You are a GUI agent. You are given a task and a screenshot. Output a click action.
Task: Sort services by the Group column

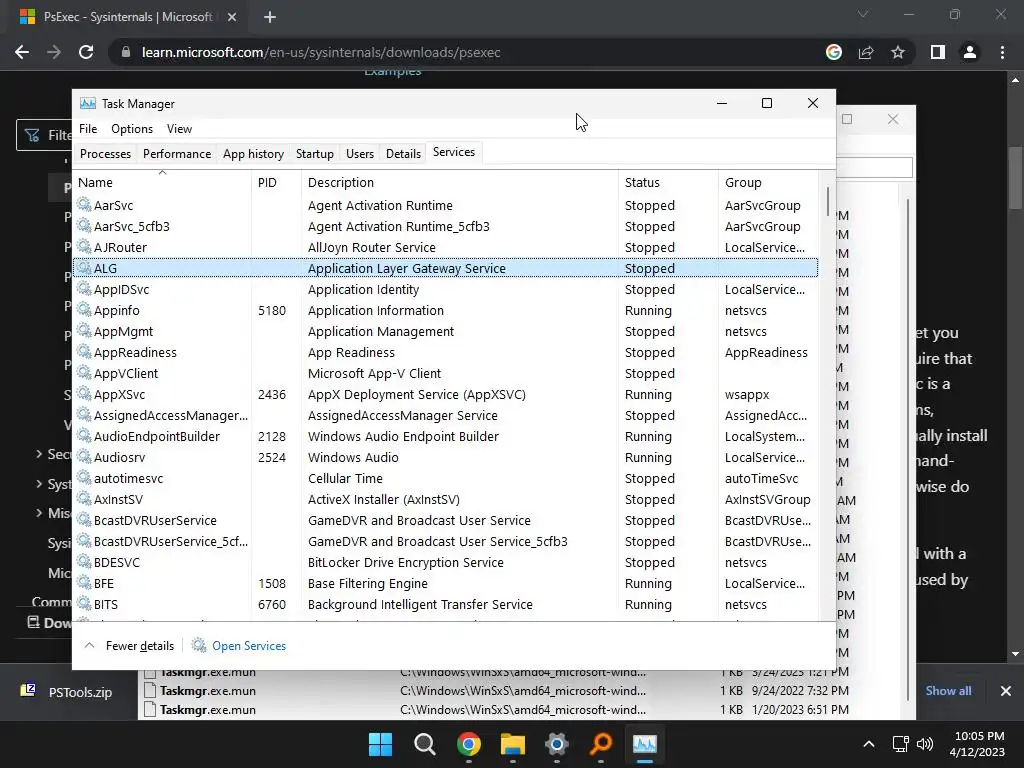[x=768, y=182]
